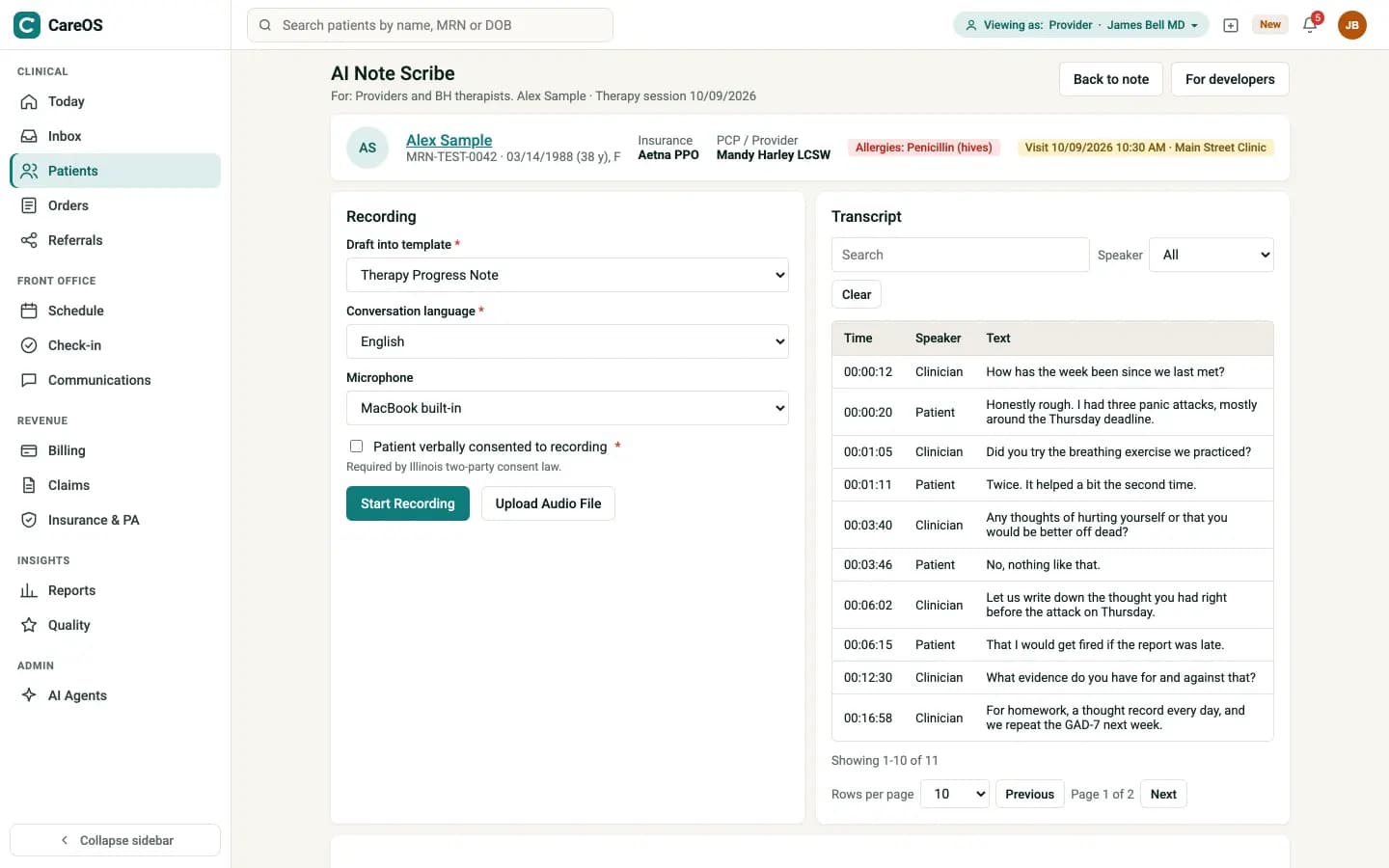This screenshot has width=1389, height=868.
Task: Click the 'New' badge in header
Action: click(x=1270, y=25)
